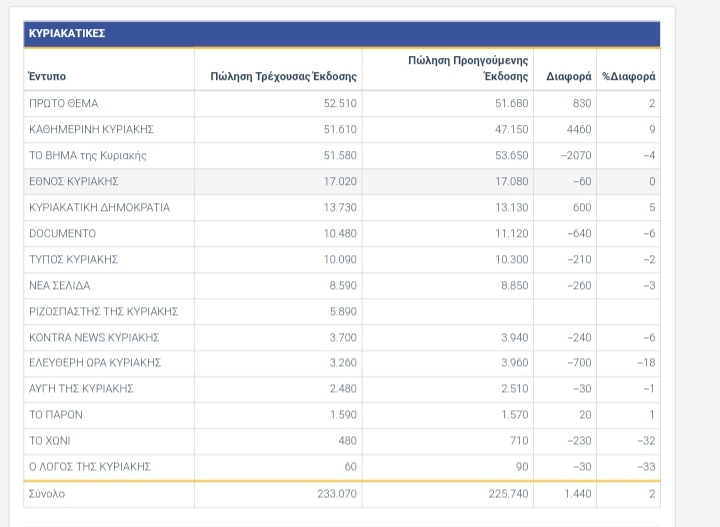The height and width of the screenshot is (527, 720).
Task: Select previous sales value 1.570
Action: [x=515, y=415]
